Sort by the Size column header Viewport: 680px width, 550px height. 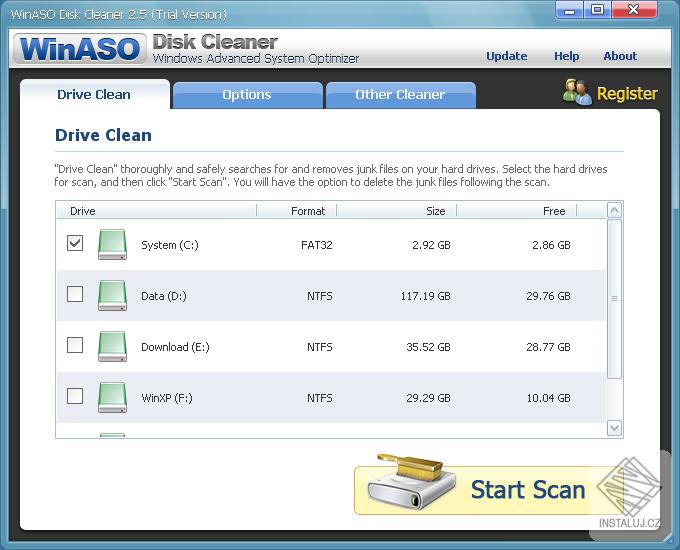(x=396, y=211)
